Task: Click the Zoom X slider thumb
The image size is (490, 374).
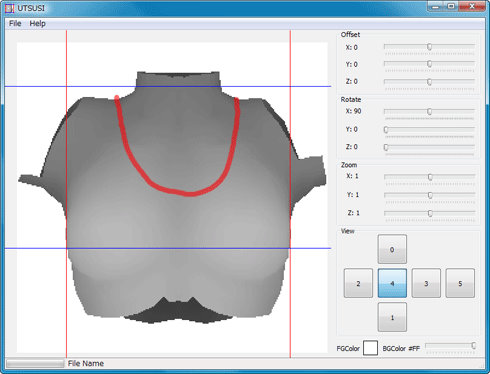Action: (430, 177)
